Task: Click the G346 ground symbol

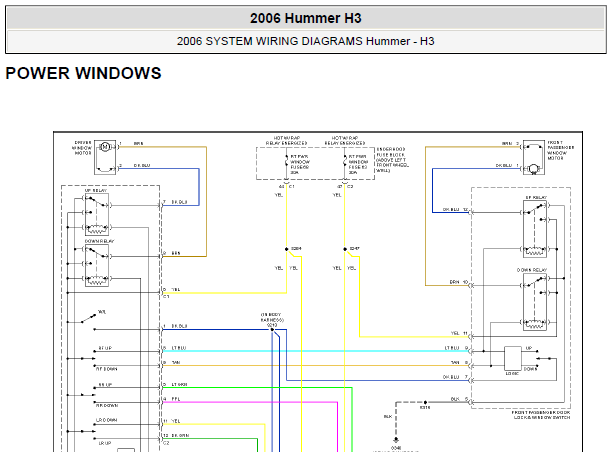Action: pyautogui.click(x=396, y=440)
